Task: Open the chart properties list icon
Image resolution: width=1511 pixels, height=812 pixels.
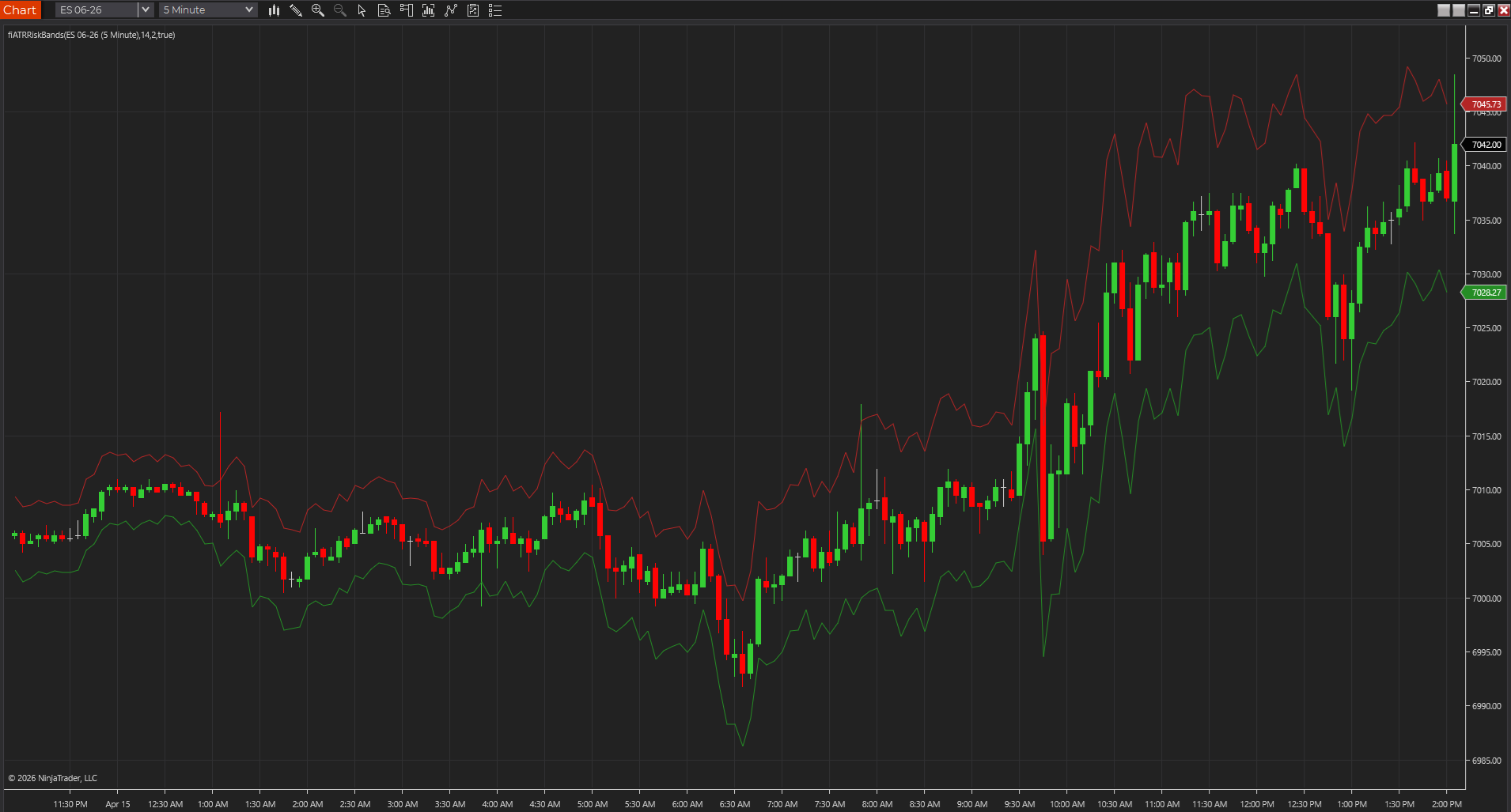Action: coord(495,9)
